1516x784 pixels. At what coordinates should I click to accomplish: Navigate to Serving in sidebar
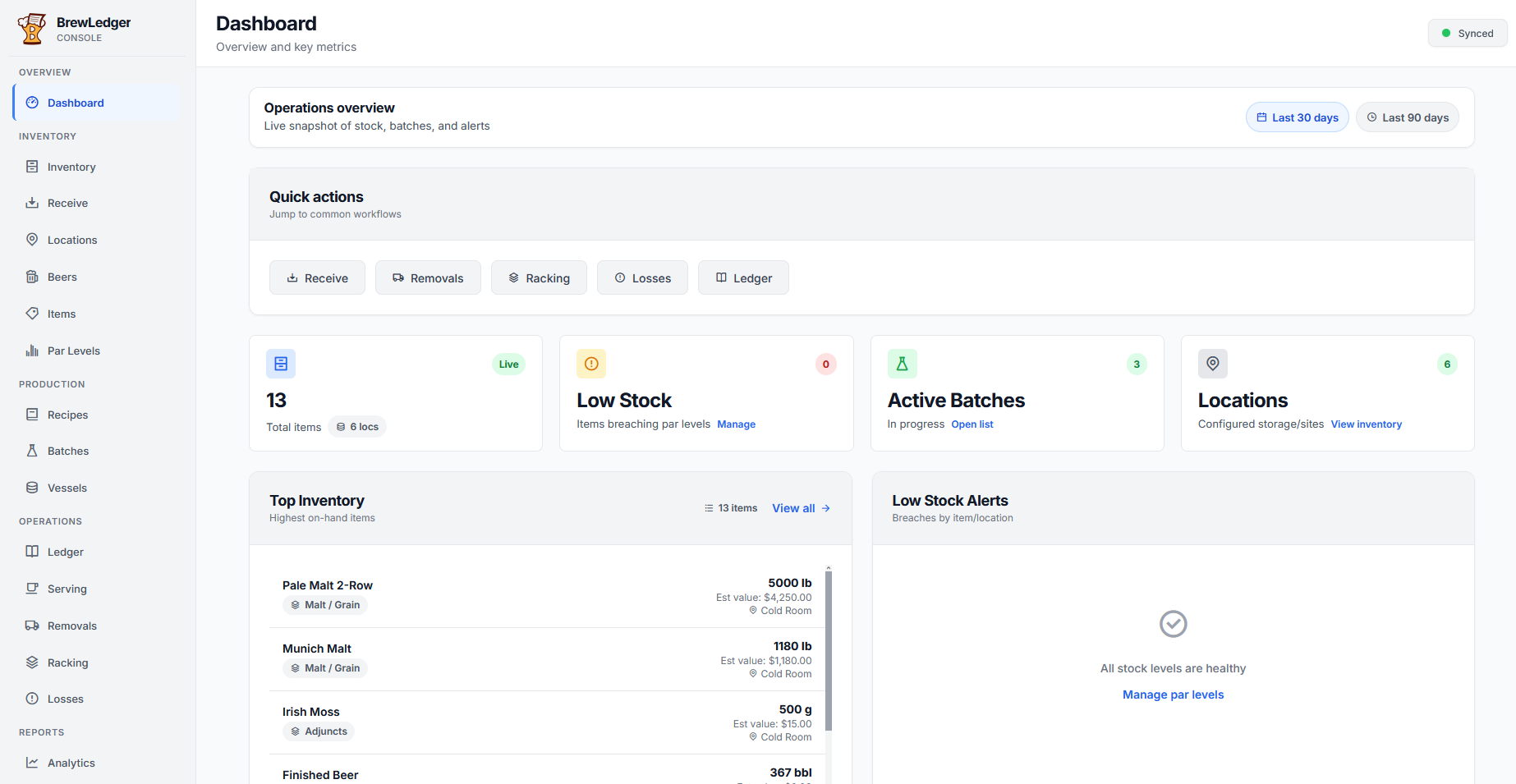click(x=96, y=589)
